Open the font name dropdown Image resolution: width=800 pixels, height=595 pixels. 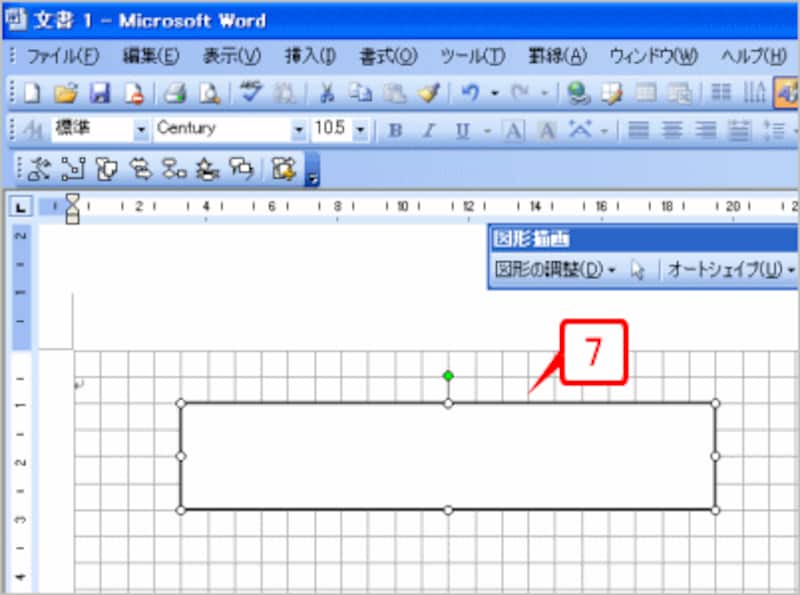(x=298, y=130)
